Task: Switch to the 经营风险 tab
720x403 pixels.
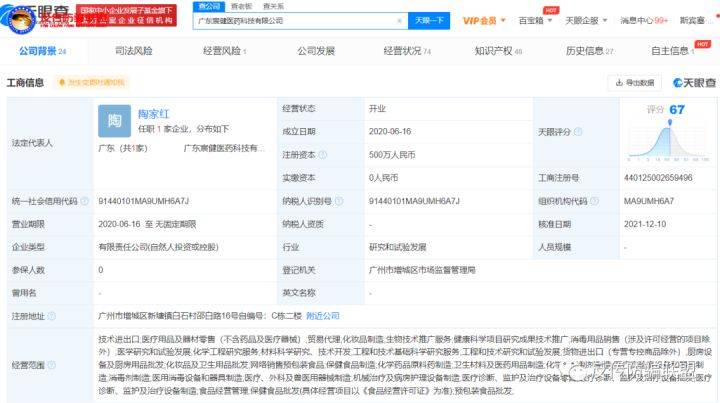Action: click(x=225, y=51)
